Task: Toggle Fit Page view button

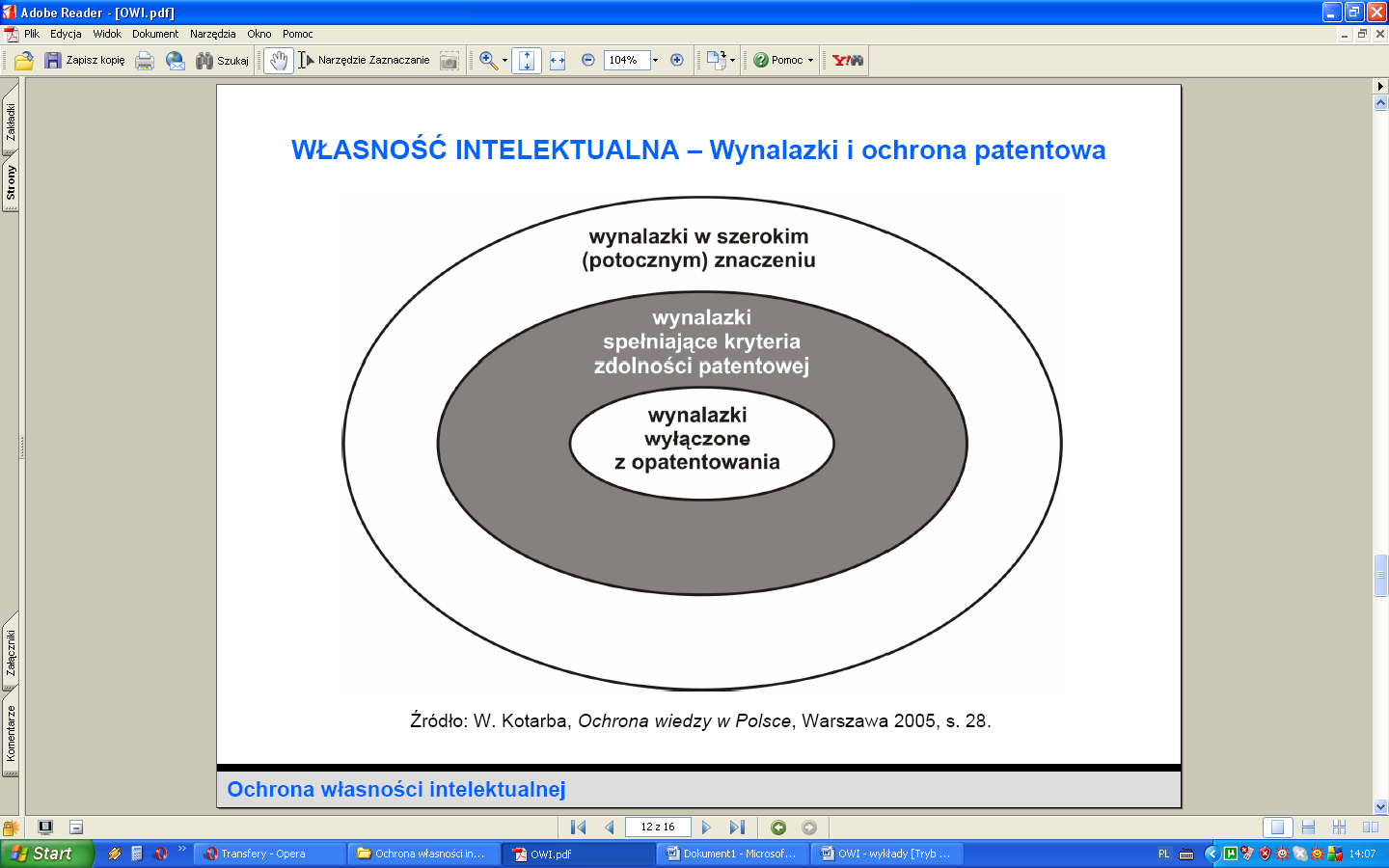Action: click(x=527, y=61)
